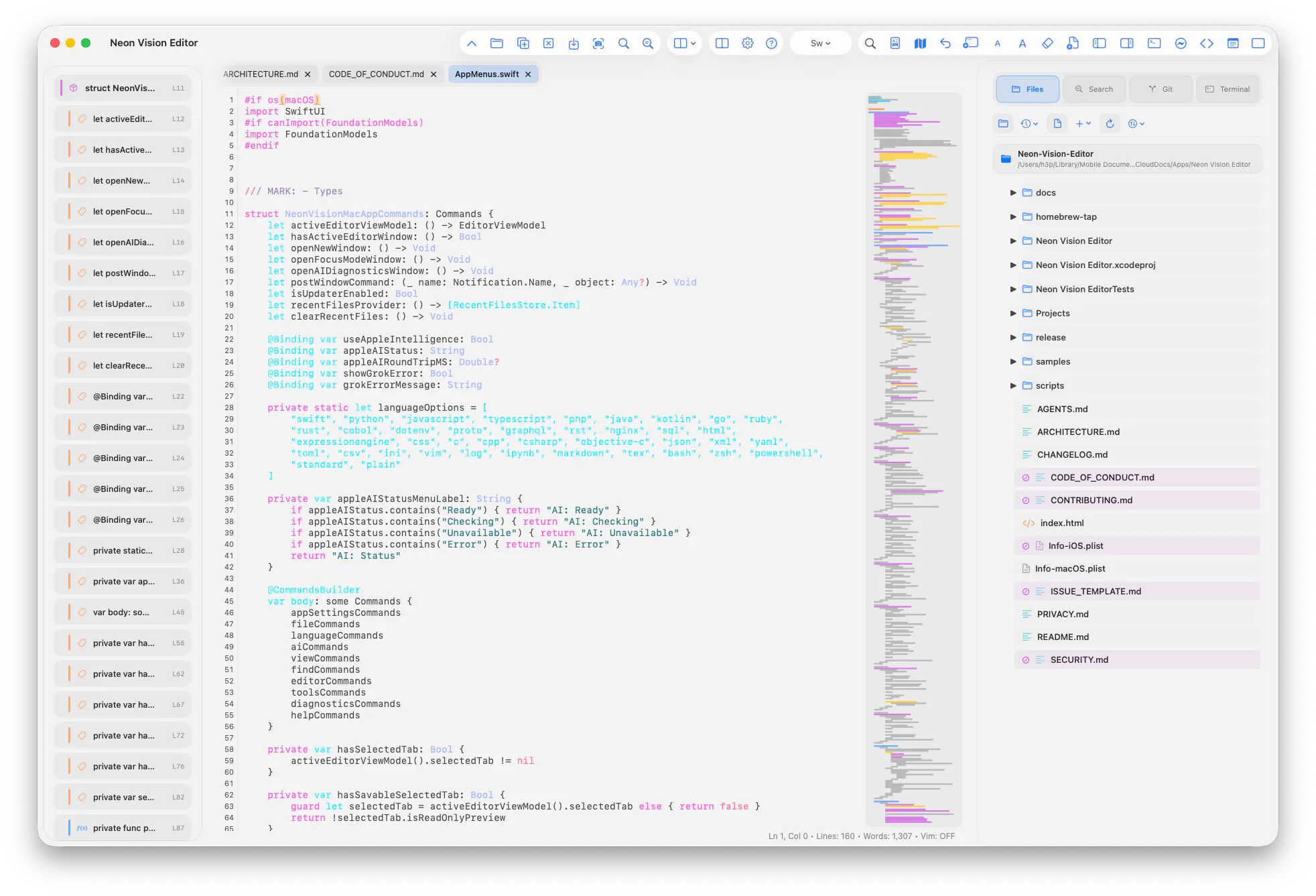Toggle the right sidebar panel icon
Image resolution: width=1316 pixels, height=896 pixels.
1126,44
